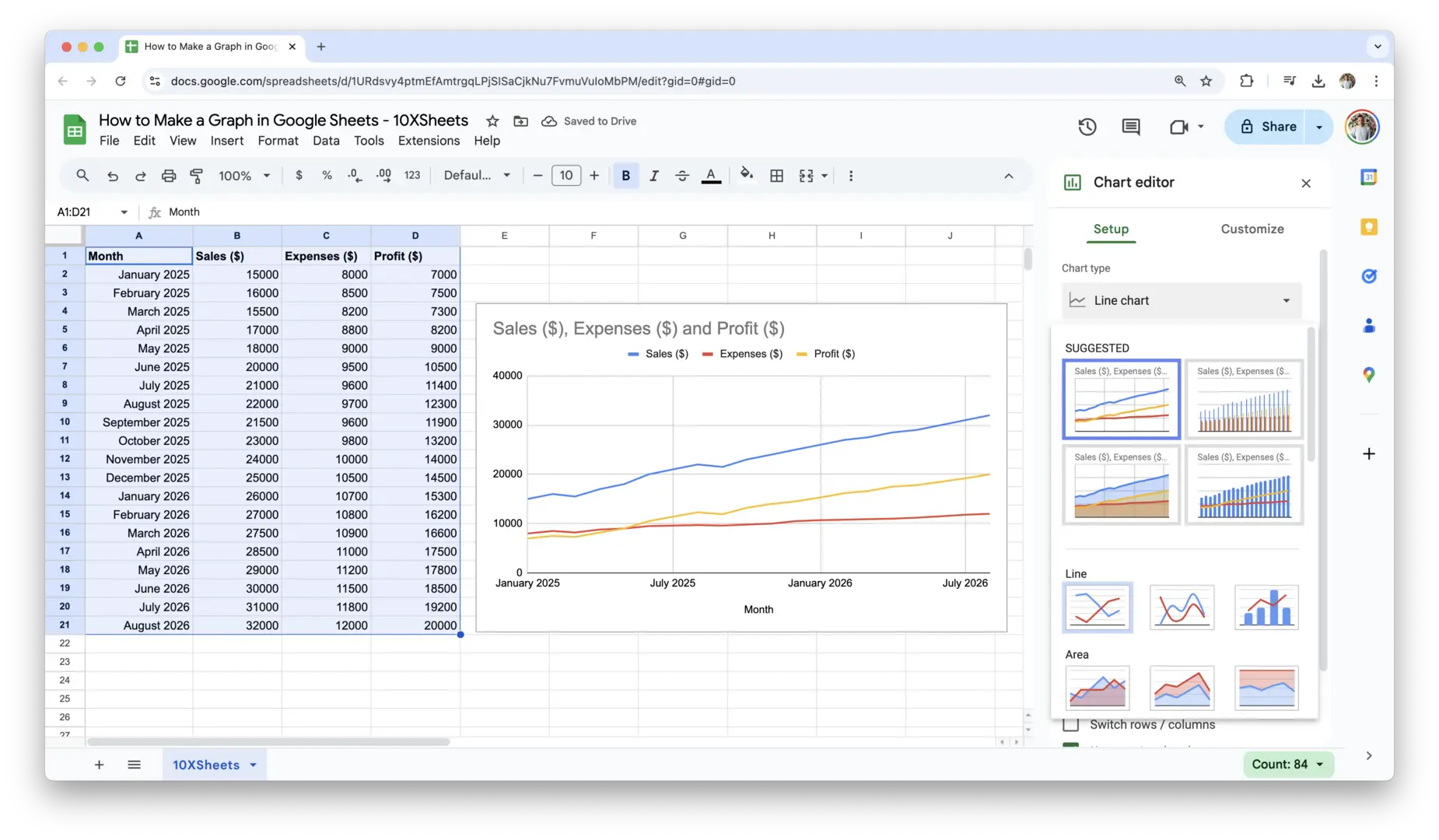Viewport: 1439px width, 840px height.
Task: Open the Format menu
Action: click(278, 141)
